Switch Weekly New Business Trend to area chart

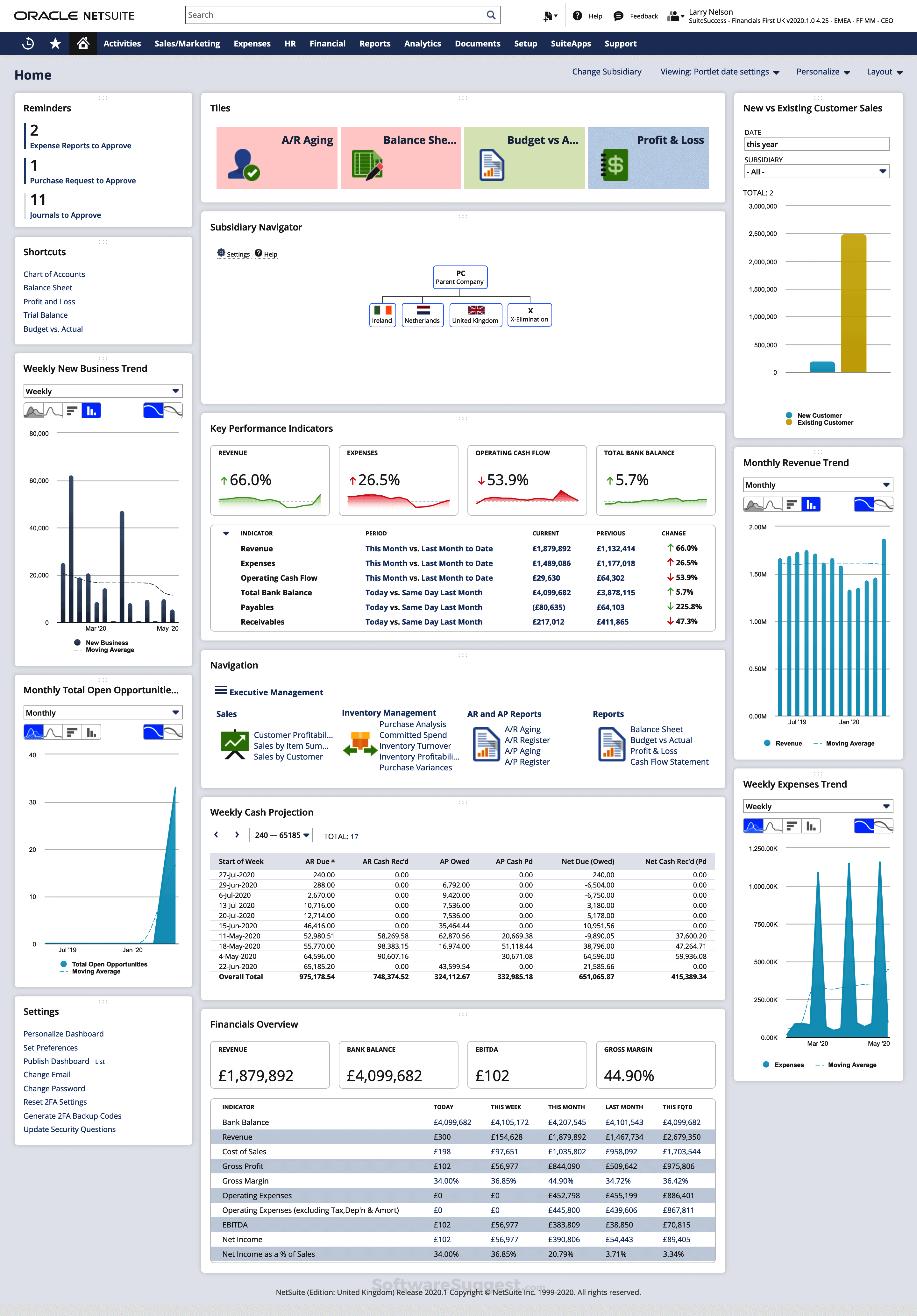[x=34, y=410]
